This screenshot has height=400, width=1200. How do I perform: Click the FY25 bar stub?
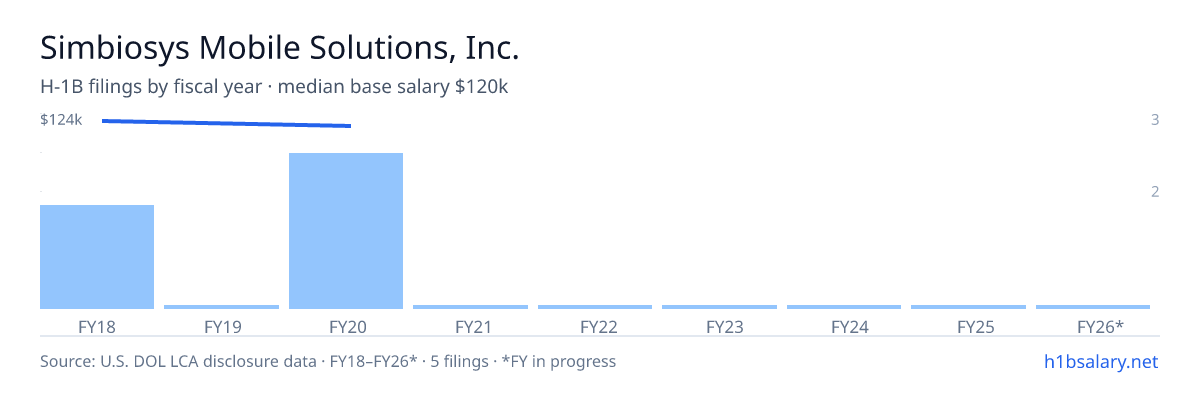[x=968, y=307]
